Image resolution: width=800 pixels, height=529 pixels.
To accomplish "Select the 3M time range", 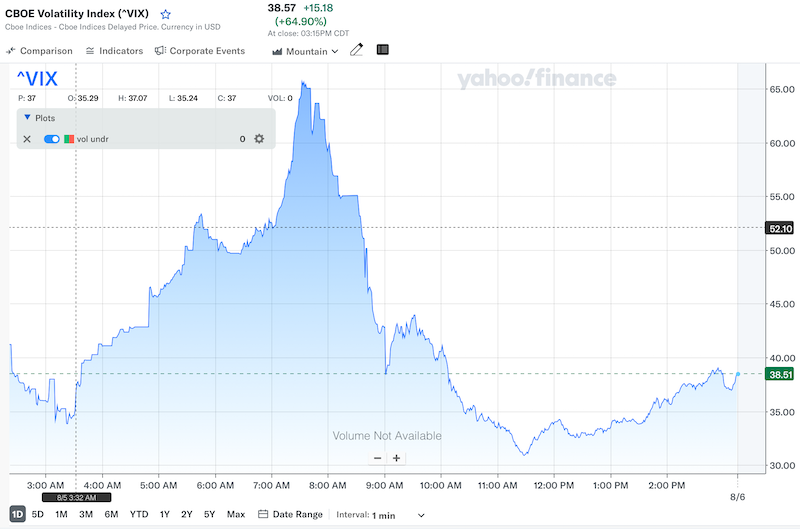I will point(86,514).
